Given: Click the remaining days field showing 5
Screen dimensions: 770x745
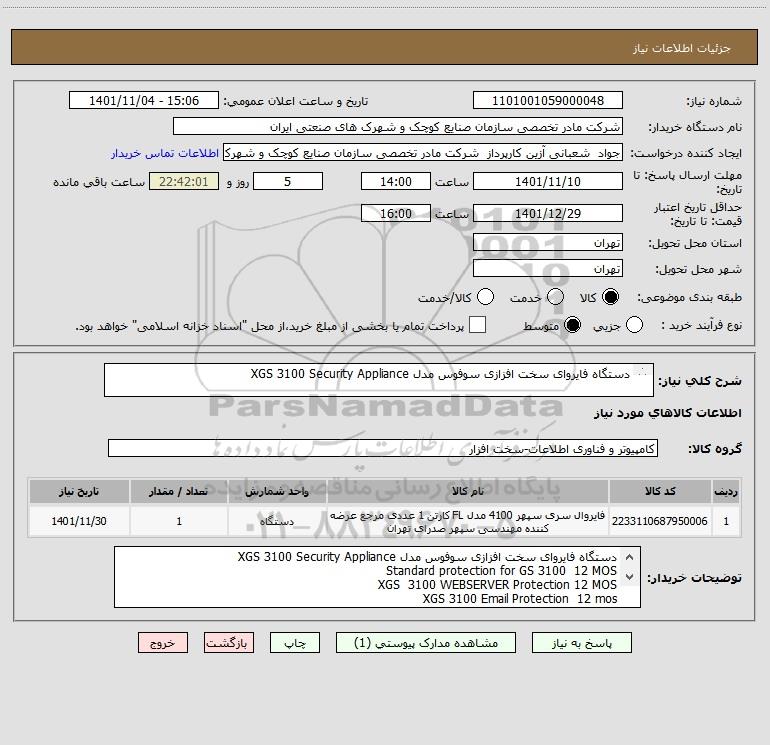Looking at the screenshot, I should 288,181.
